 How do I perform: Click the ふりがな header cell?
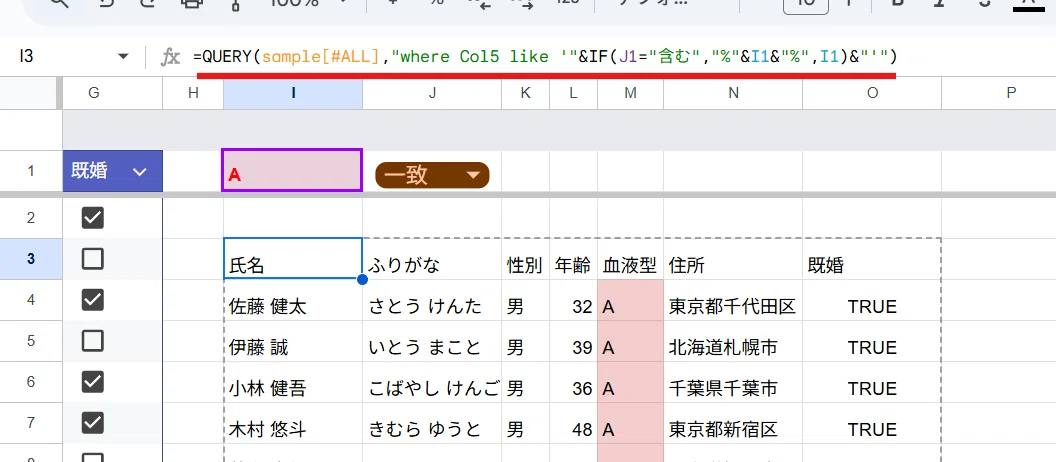tap(432, 259)
